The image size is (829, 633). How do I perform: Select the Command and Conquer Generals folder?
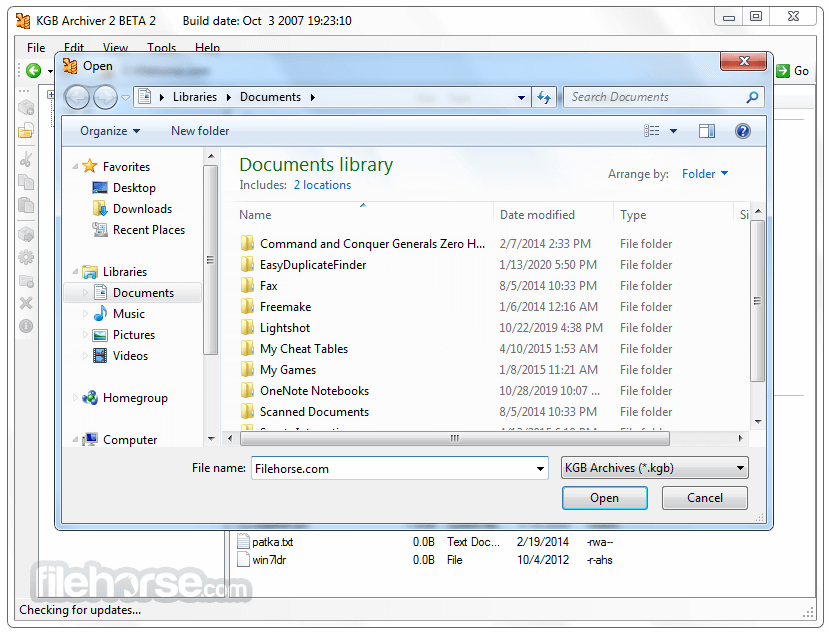click(x=372, y=244)
